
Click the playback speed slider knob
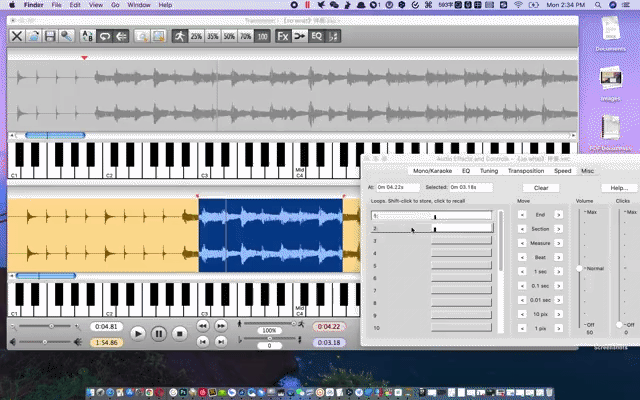pyautogui.click(x=293, y=323)
